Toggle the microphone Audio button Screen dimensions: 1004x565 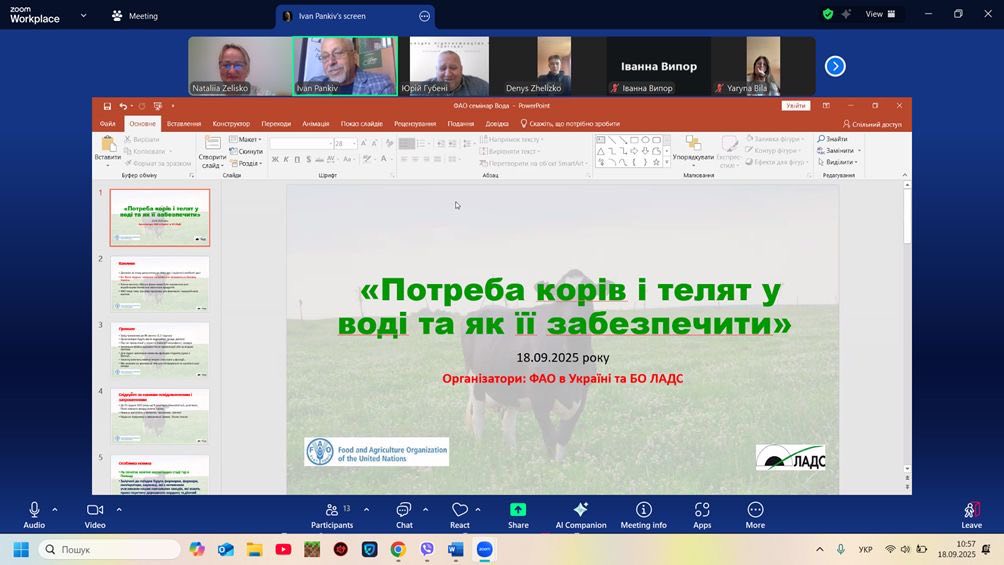click(34, 514)
